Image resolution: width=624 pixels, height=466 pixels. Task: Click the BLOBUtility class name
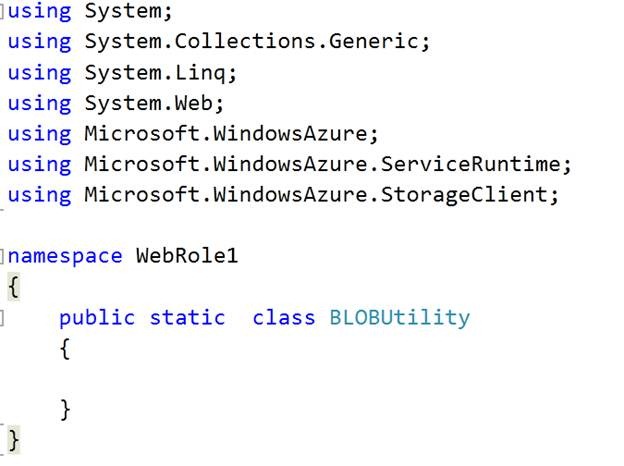point(399,318)
